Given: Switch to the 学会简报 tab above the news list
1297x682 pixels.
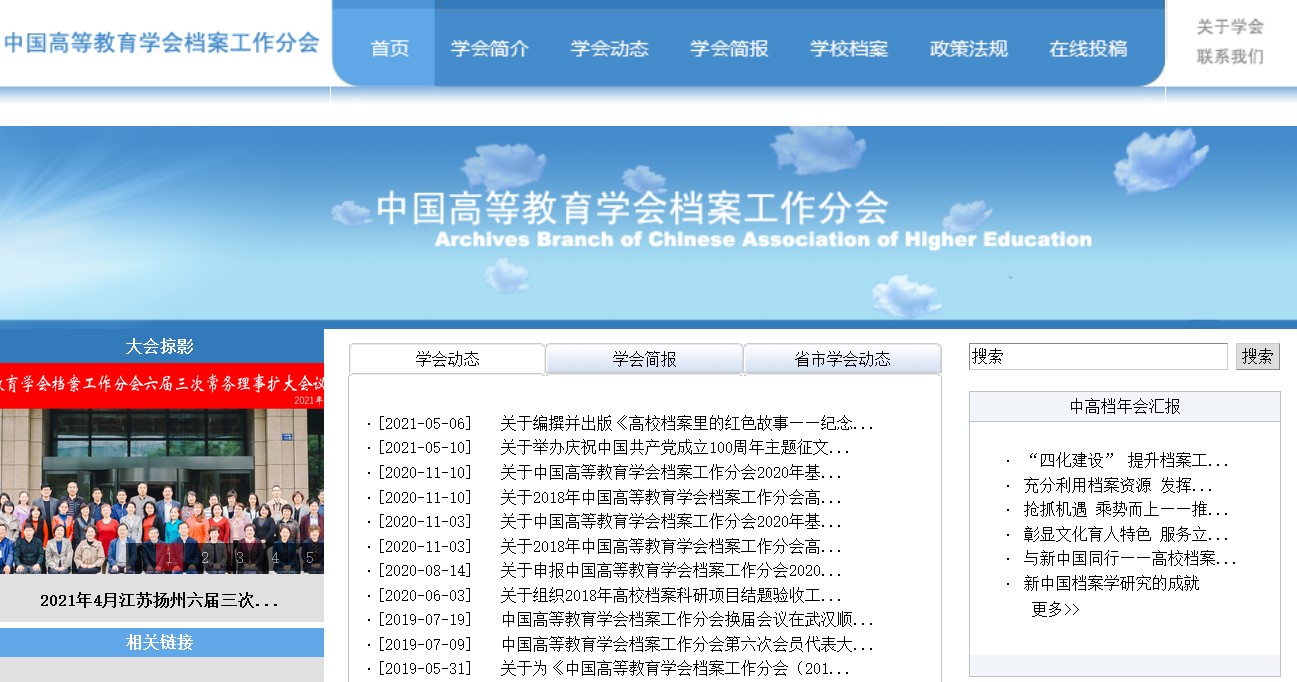Looking at the screenshot, I should pyautogui.click(x=644, y=359).
